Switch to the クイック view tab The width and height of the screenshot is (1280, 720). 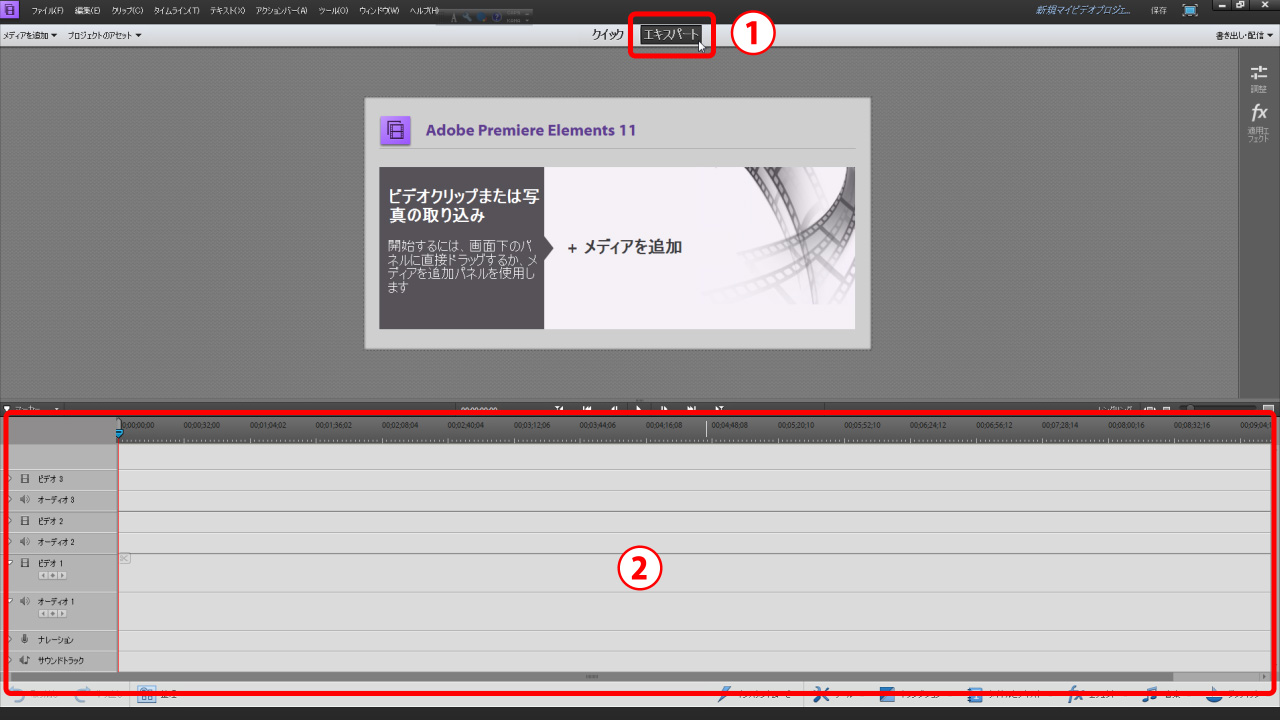[607, 35]
